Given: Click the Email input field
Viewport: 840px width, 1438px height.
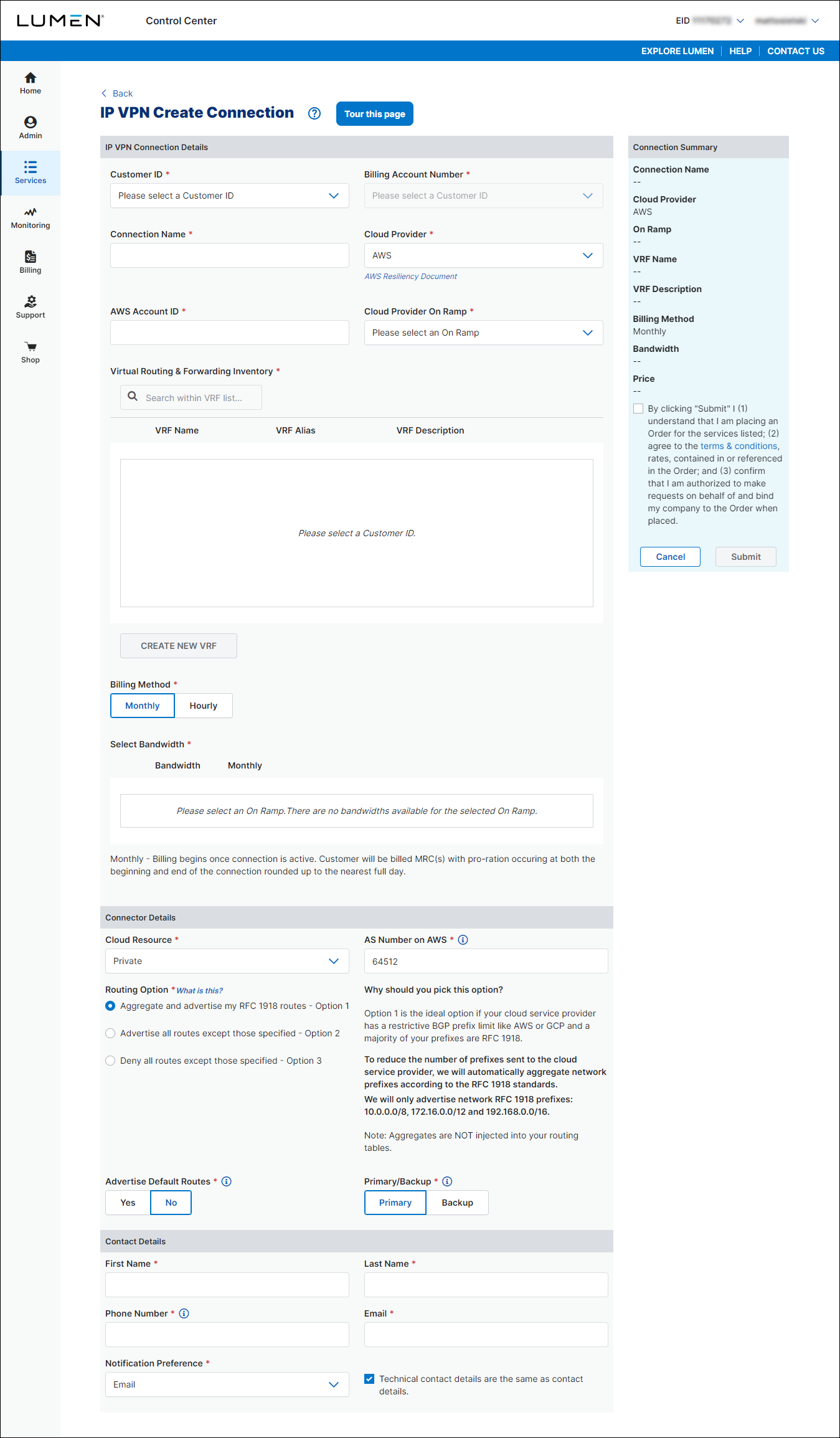Looking at the screenshot, I should pyautogui.click(x=486, y=1335).
